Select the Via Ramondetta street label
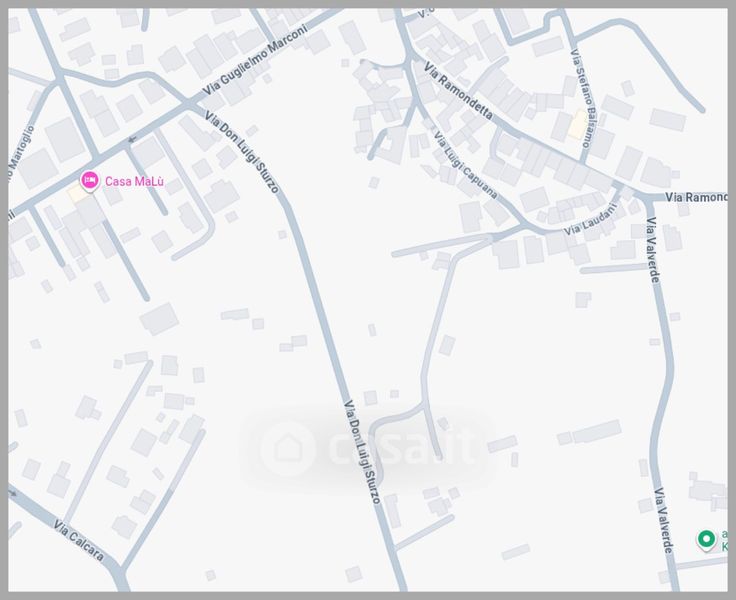Viewport: 736px width, 600px height. pyautogui.click(x=459, y=90)
